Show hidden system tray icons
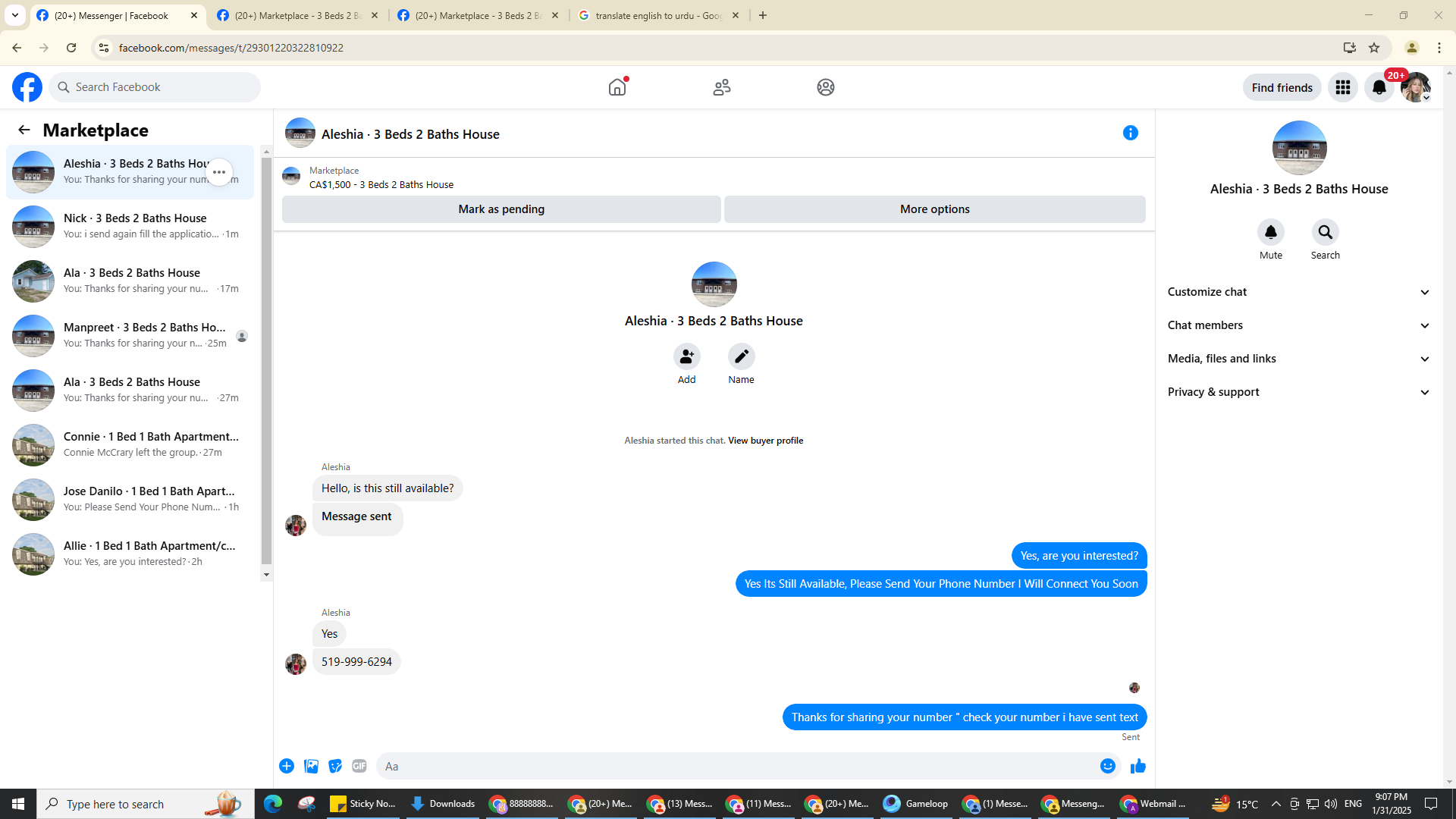 (x=1276, y=804)
